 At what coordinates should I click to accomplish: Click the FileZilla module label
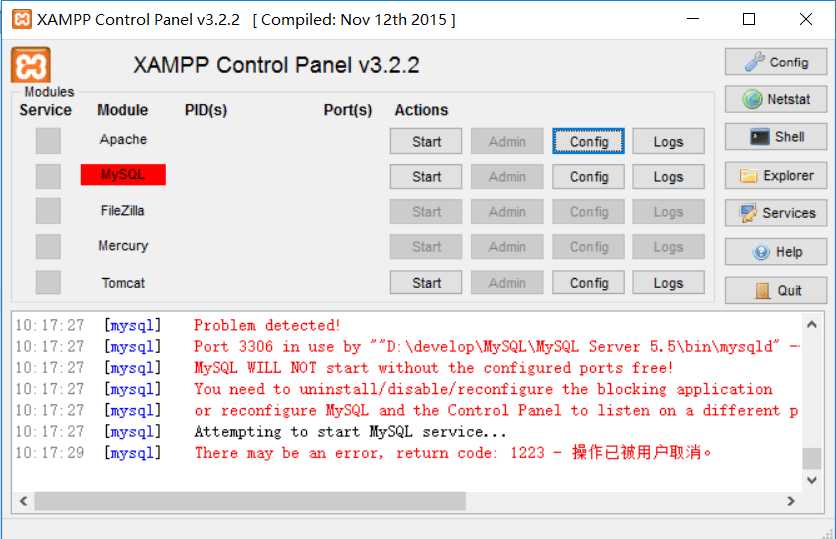(123, 211)
